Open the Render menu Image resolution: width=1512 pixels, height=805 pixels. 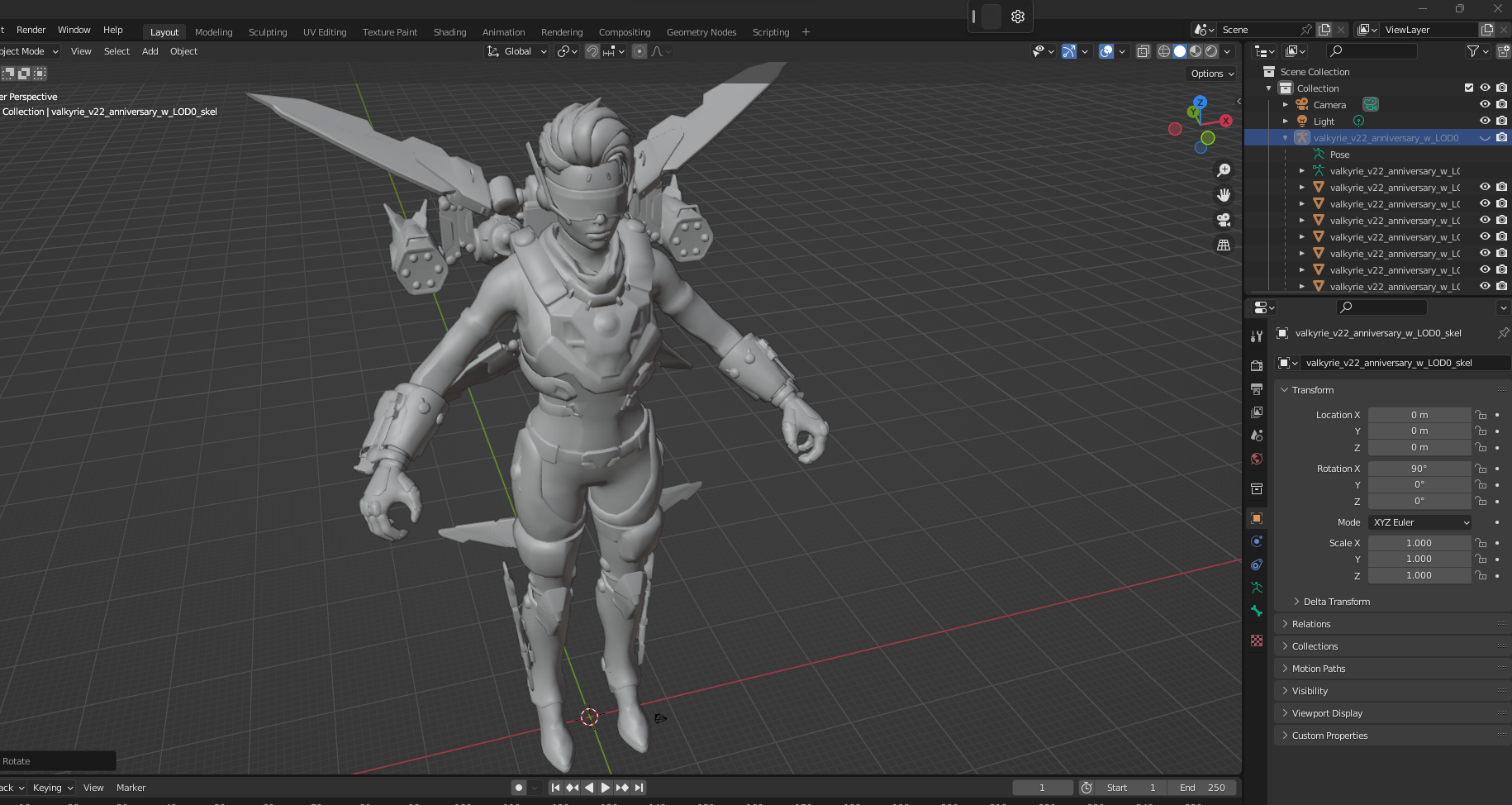point(31,30)
